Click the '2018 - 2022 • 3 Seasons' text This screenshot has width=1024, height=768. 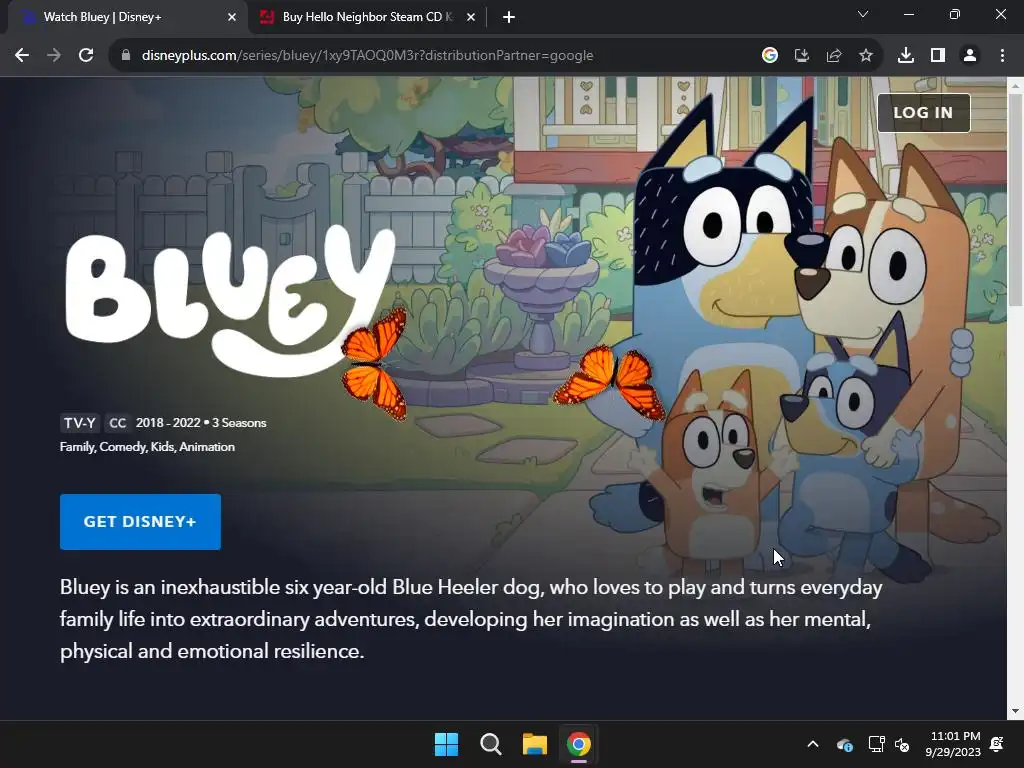[x=201, y=423]
